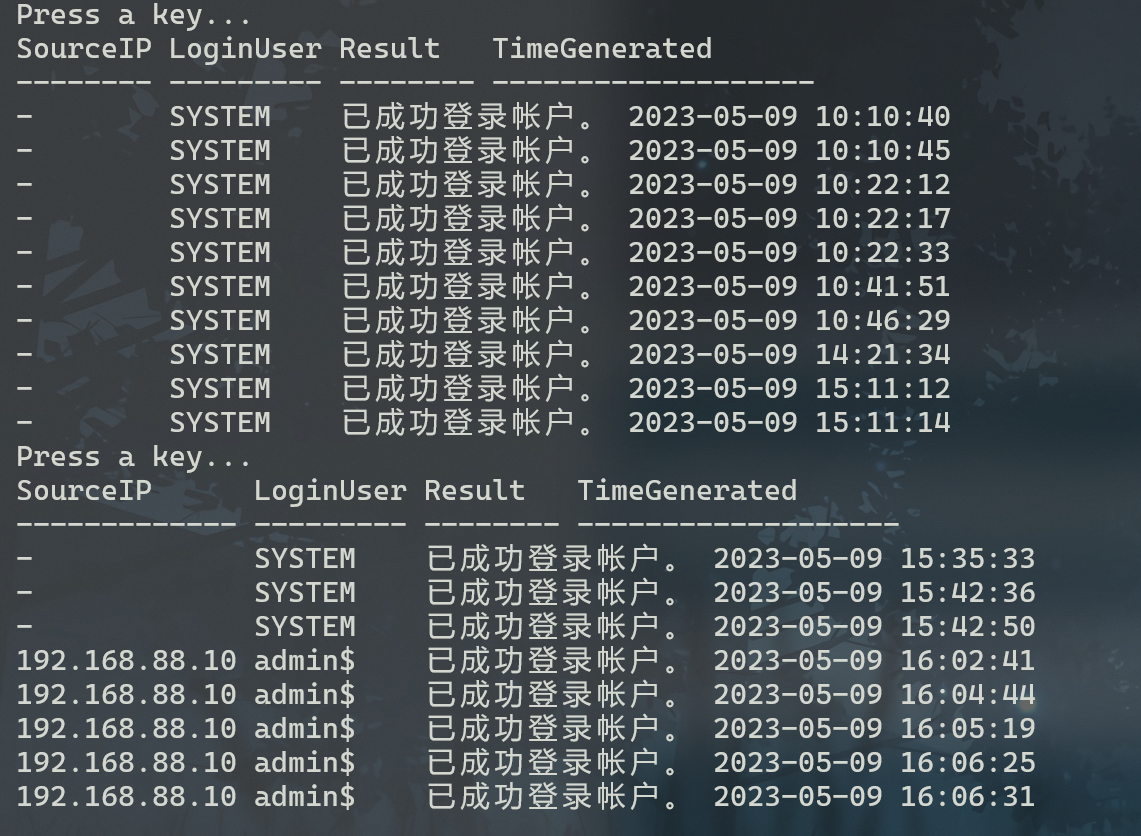Select admin$ user in the 16:05:19 row
The width and height of the screenshot is (1141, 836).
[304, 729]
